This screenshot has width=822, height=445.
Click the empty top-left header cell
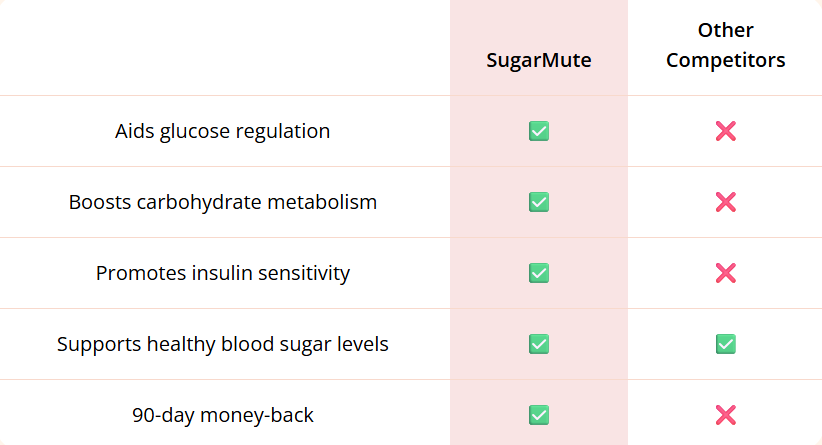[222, 48]
